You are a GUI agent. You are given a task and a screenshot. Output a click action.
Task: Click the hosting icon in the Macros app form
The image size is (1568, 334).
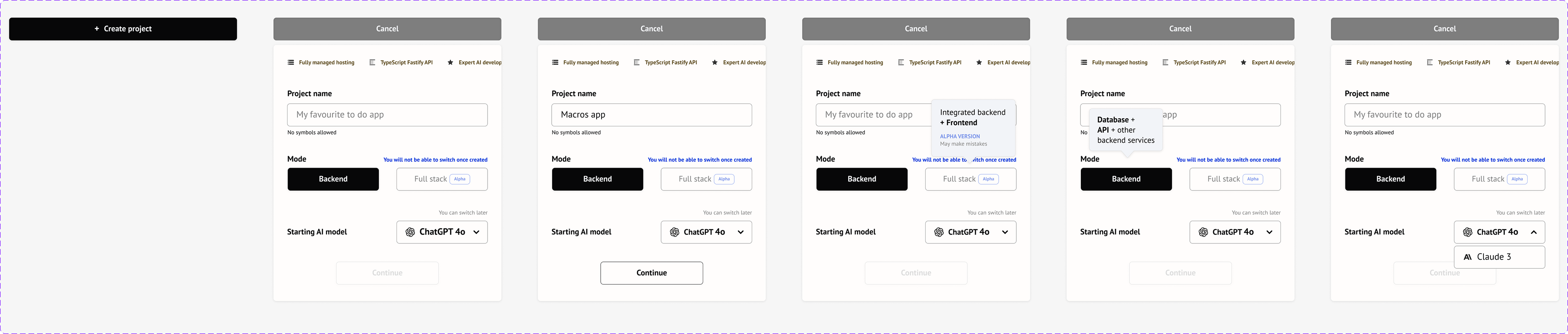click(555, 62)
